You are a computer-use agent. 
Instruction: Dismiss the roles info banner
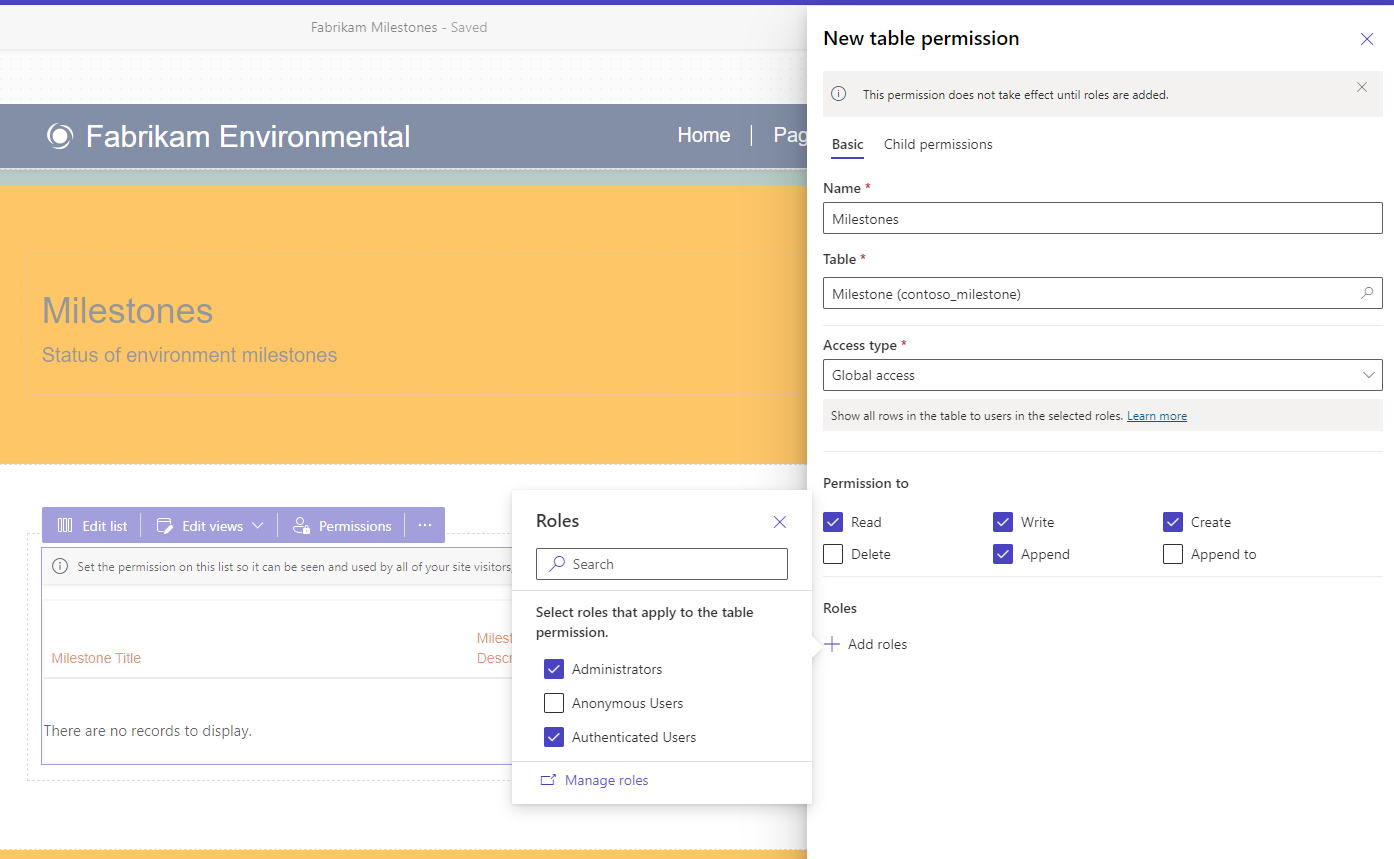coord(1362,87)
